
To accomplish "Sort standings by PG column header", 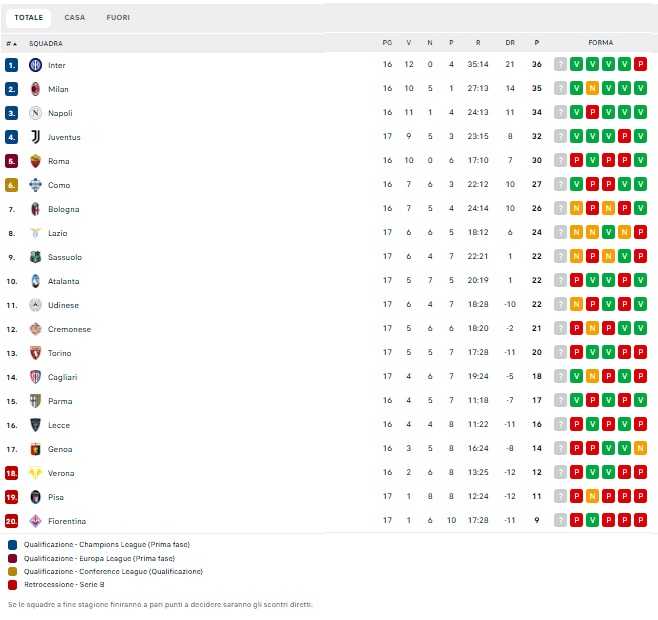I will point(387,43).
